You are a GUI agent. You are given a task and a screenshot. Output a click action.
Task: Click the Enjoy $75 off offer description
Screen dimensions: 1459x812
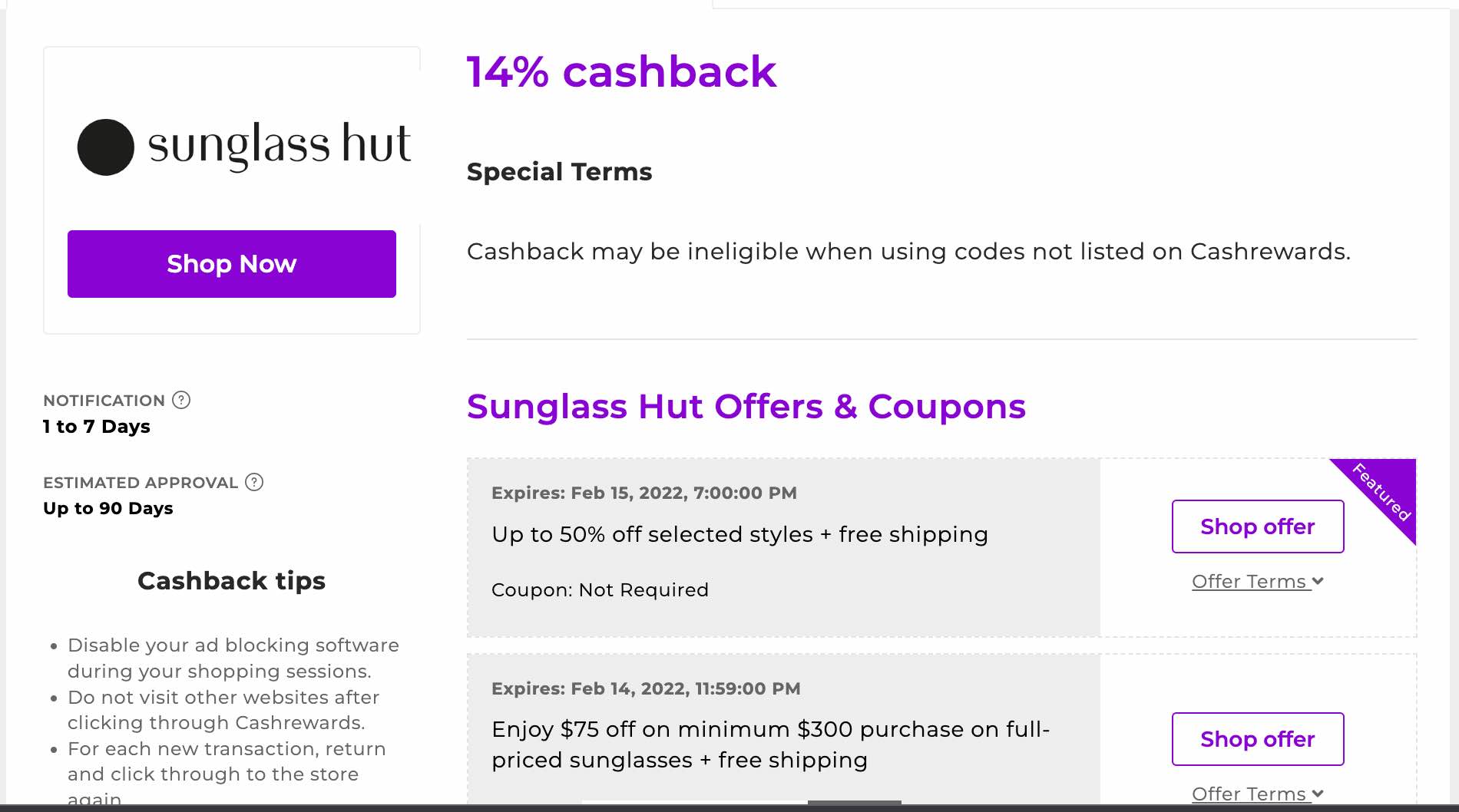coord(770,744)
